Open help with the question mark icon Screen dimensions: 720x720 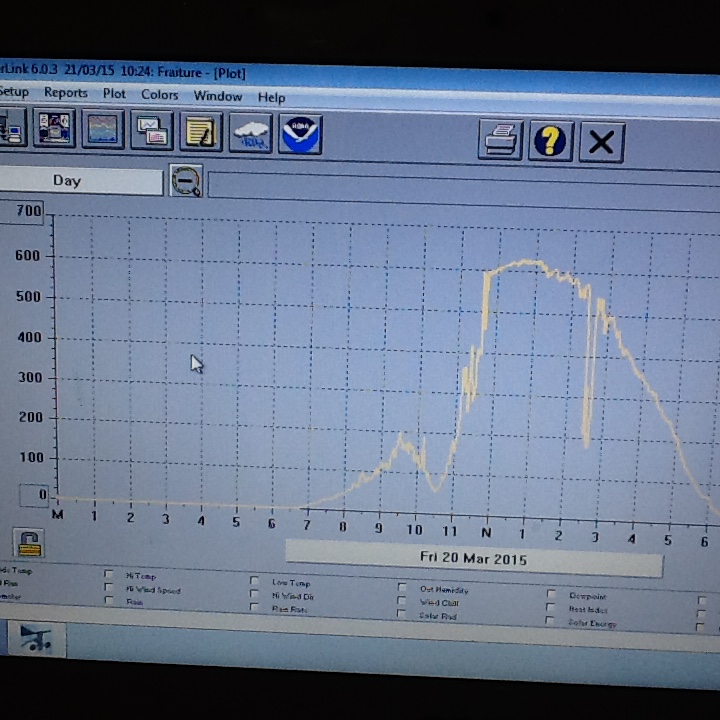[551, 141]
